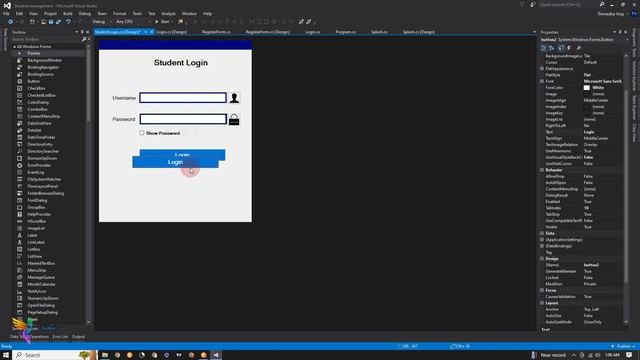Click the Save toolbar icon
Viewport: 640px width, 360px height.
pyautogui.click(x=51, y=22)
